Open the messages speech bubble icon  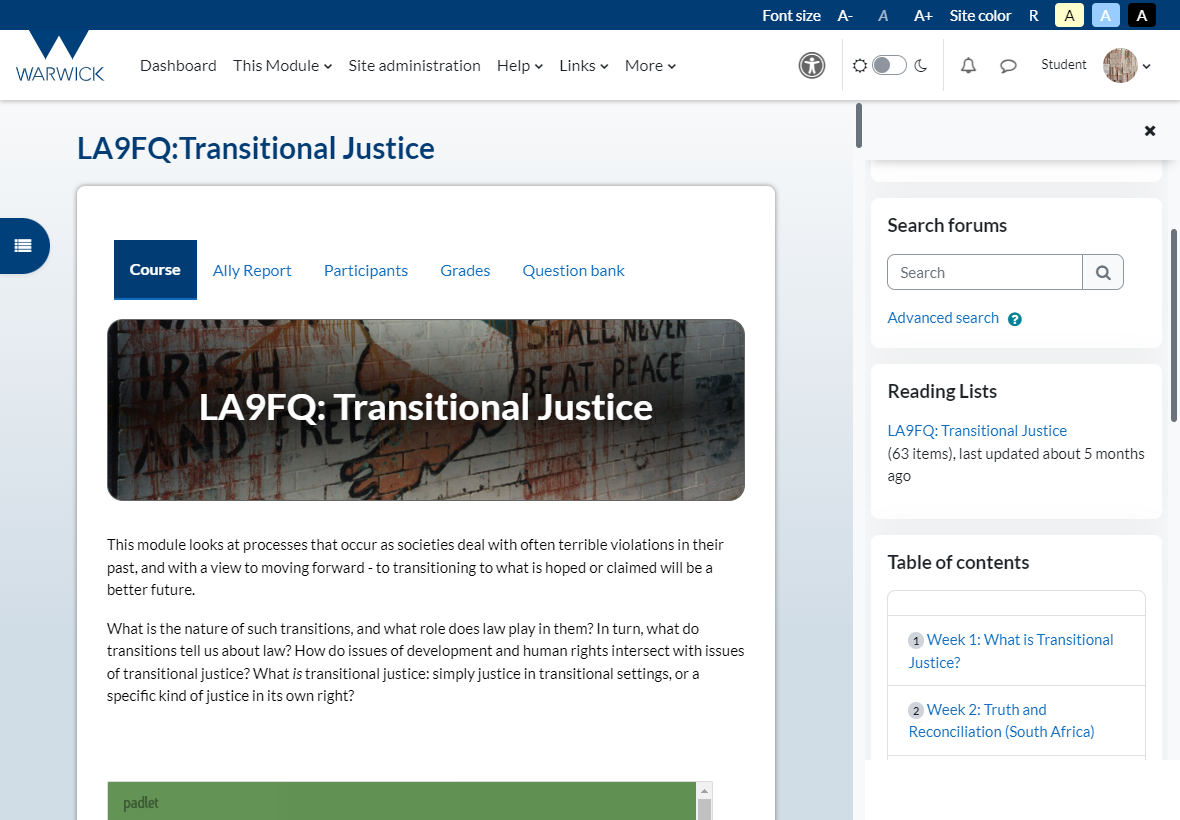point(1008,66)
